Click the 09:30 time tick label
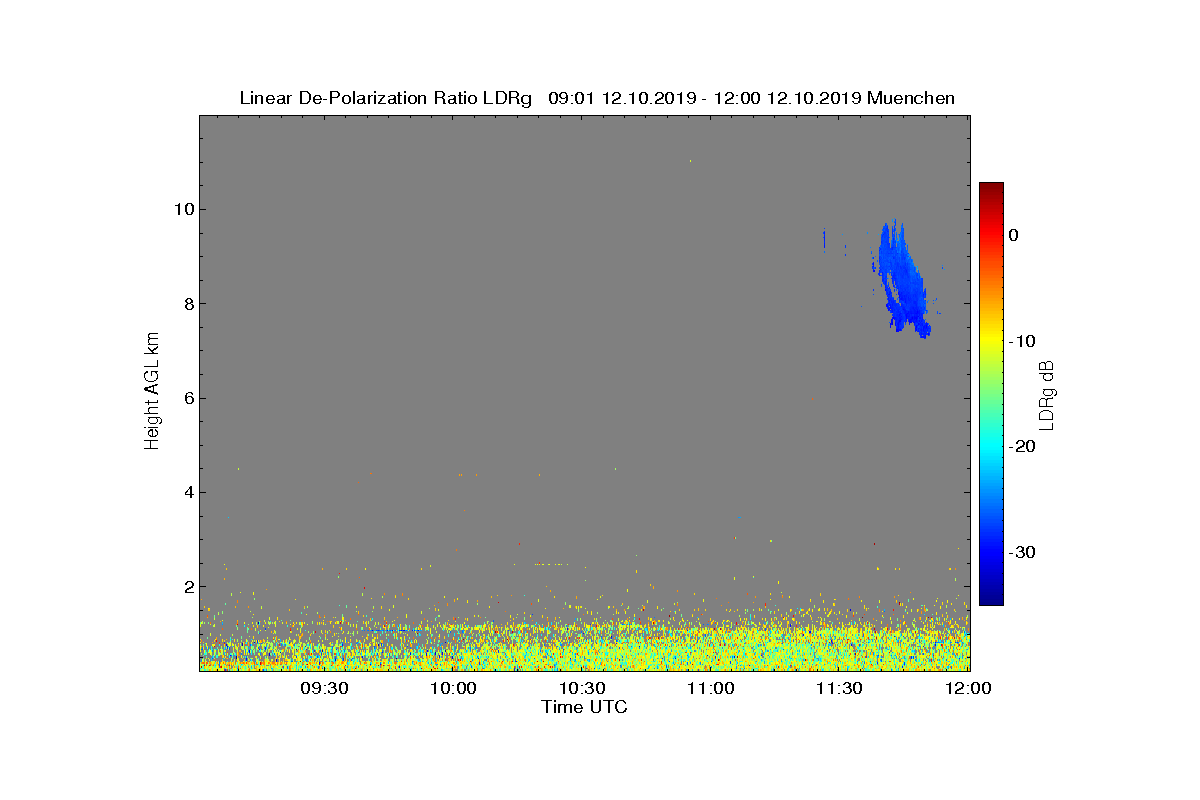Screen dimensions: 1200x800 pyautogui.click(x=325, y=688)
